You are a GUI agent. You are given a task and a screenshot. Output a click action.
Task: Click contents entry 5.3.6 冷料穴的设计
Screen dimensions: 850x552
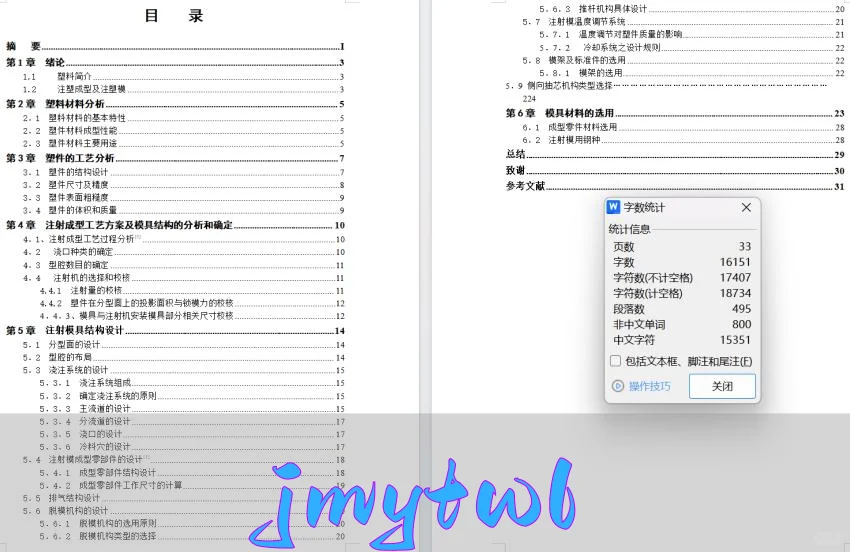click(192, 447)
